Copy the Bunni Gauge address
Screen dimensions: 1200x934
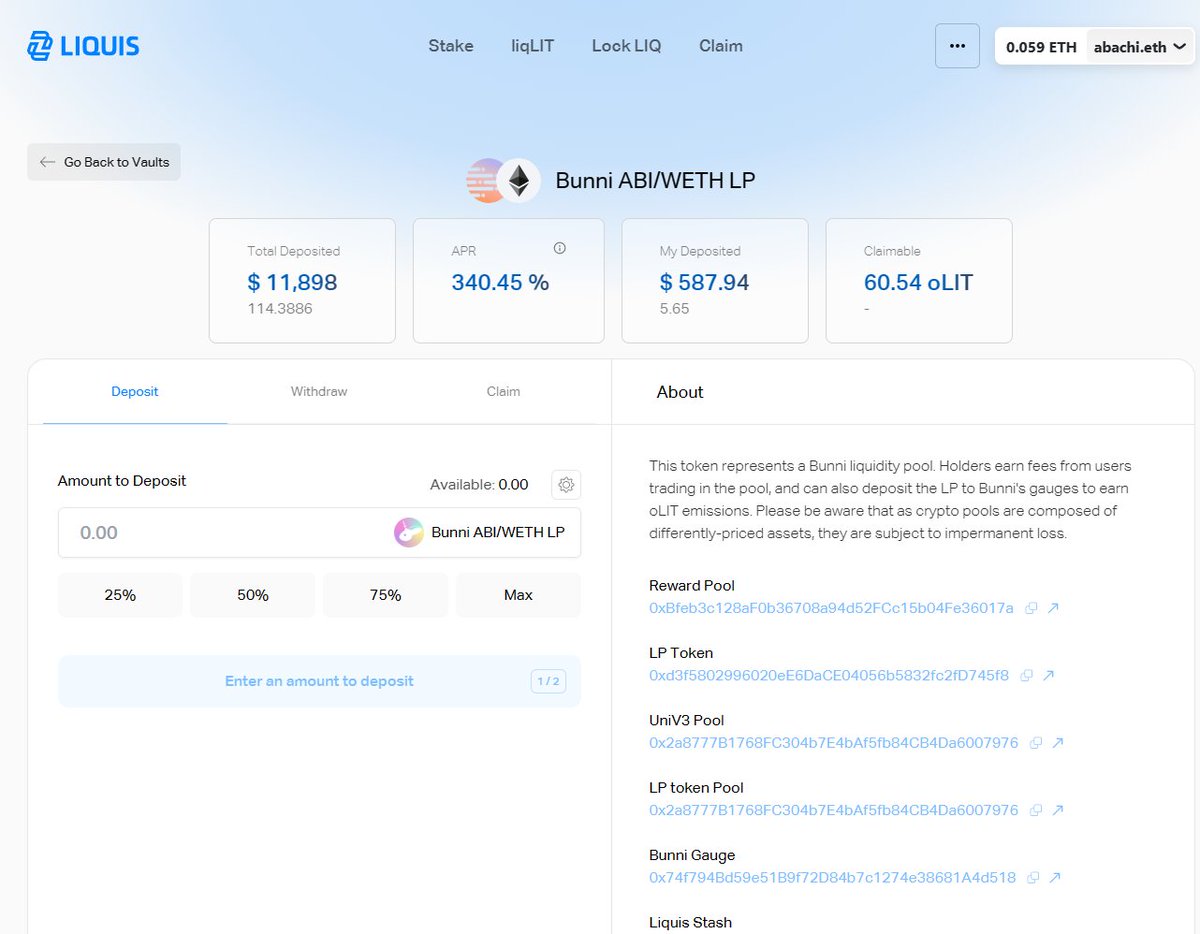[1033, 878]
